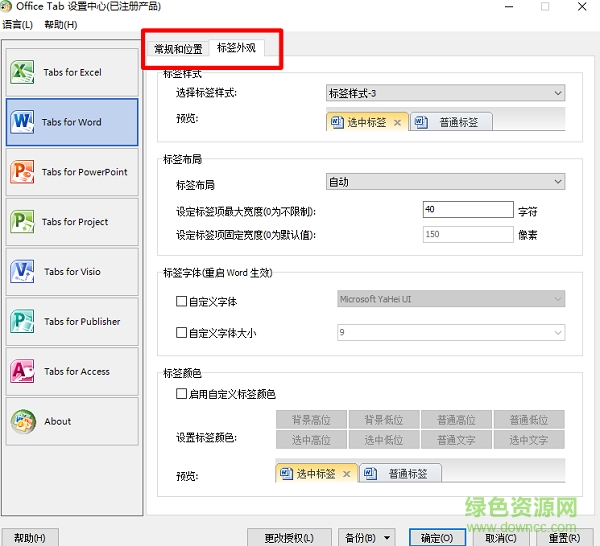
Task: Click the 背景低位 color button
Action: 384,420
